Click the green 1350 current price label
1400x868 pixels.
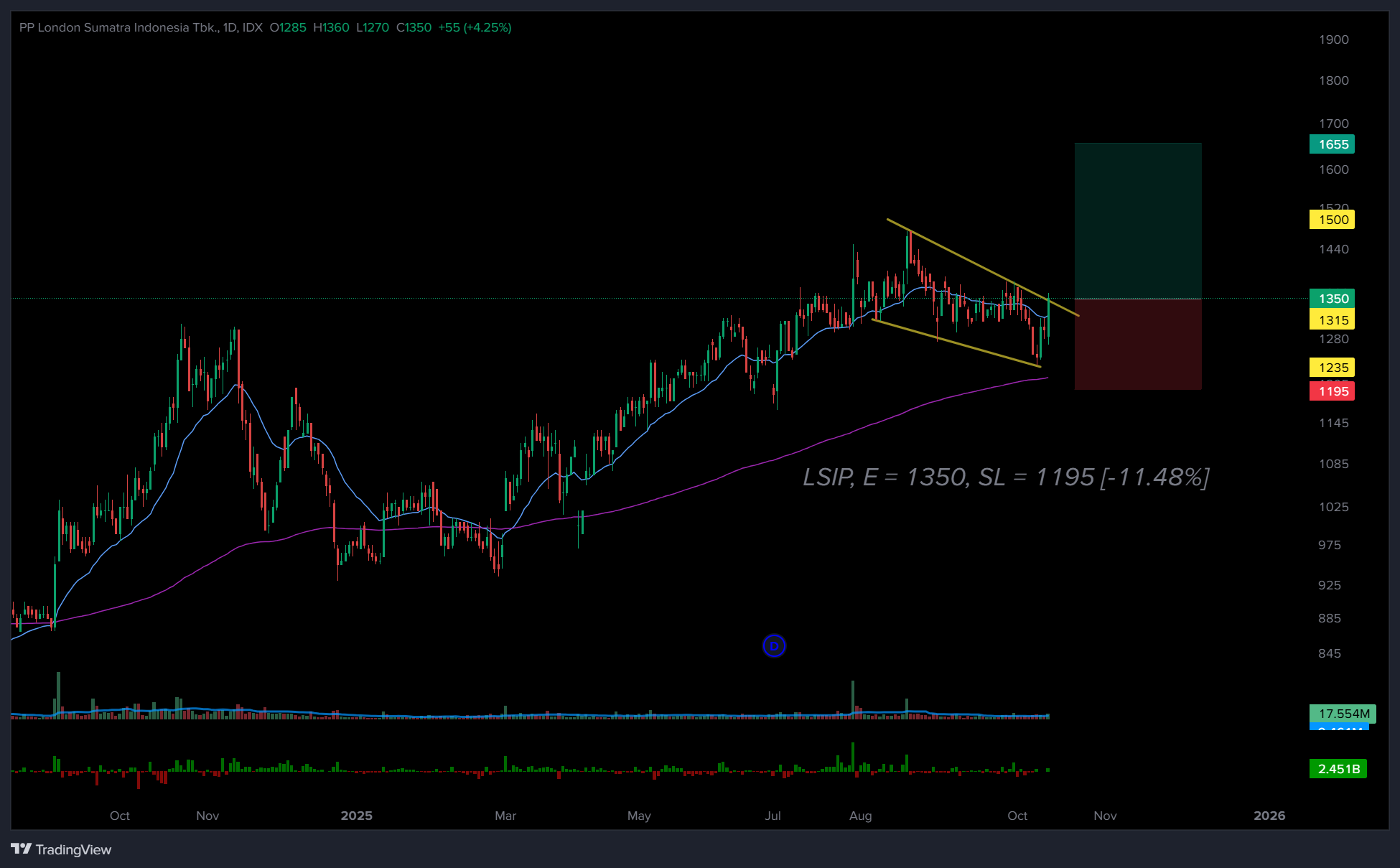[x=1332, y=299]
